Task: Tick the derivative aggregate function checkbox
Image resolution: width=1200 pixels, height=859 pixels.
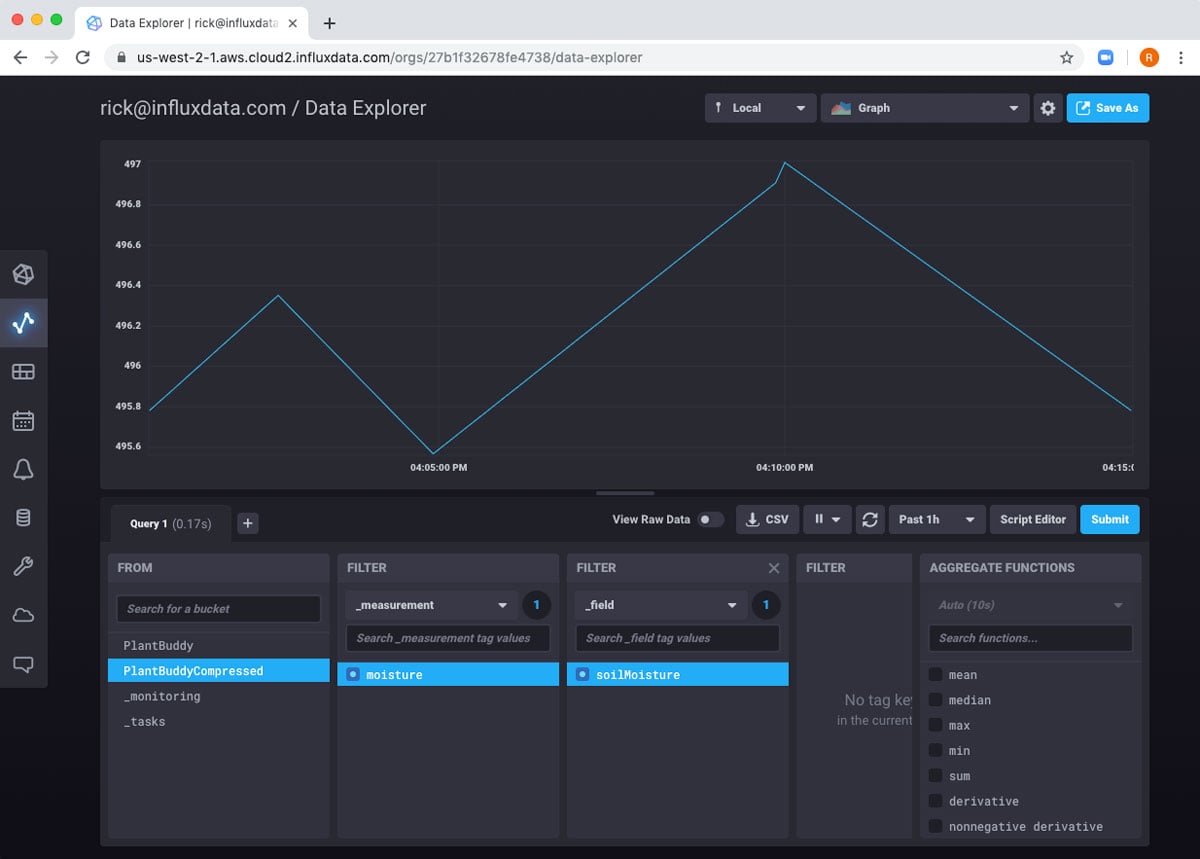Action: click(935, 801)
